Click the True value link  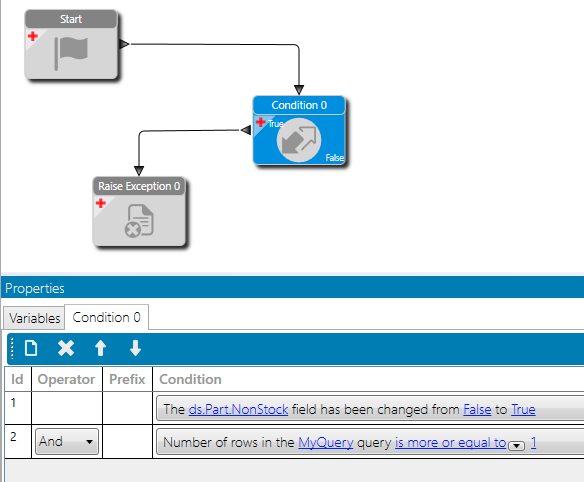click(523, 409)
